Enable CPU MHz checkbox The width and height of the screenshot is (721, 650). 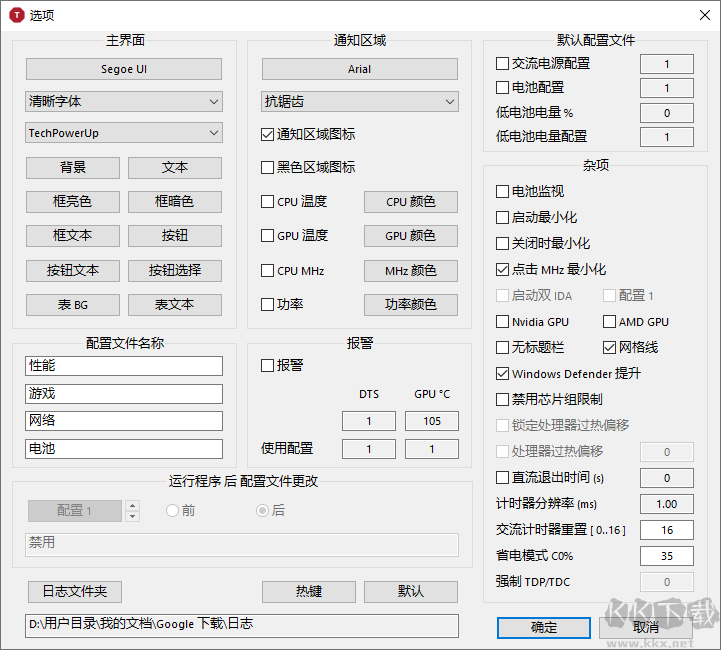point(267,270)
